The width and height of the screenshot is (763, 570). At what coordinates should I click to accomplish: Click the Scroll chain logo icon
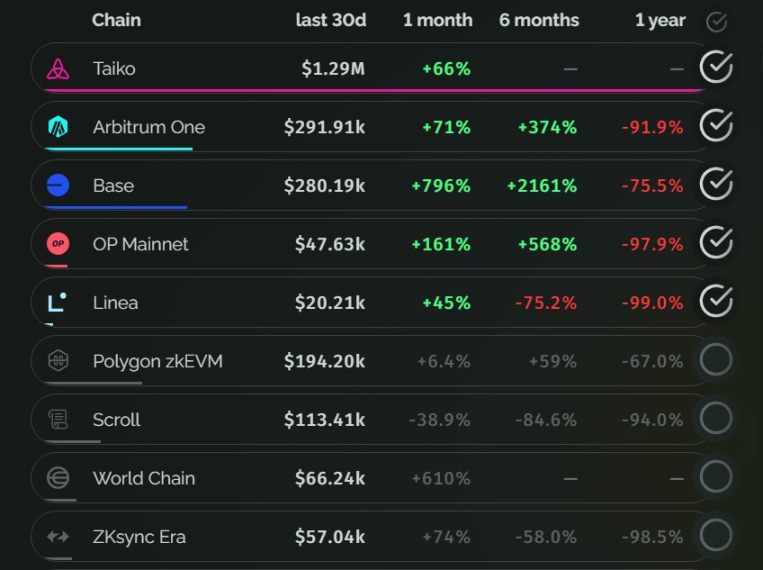(x=58, y=420)
